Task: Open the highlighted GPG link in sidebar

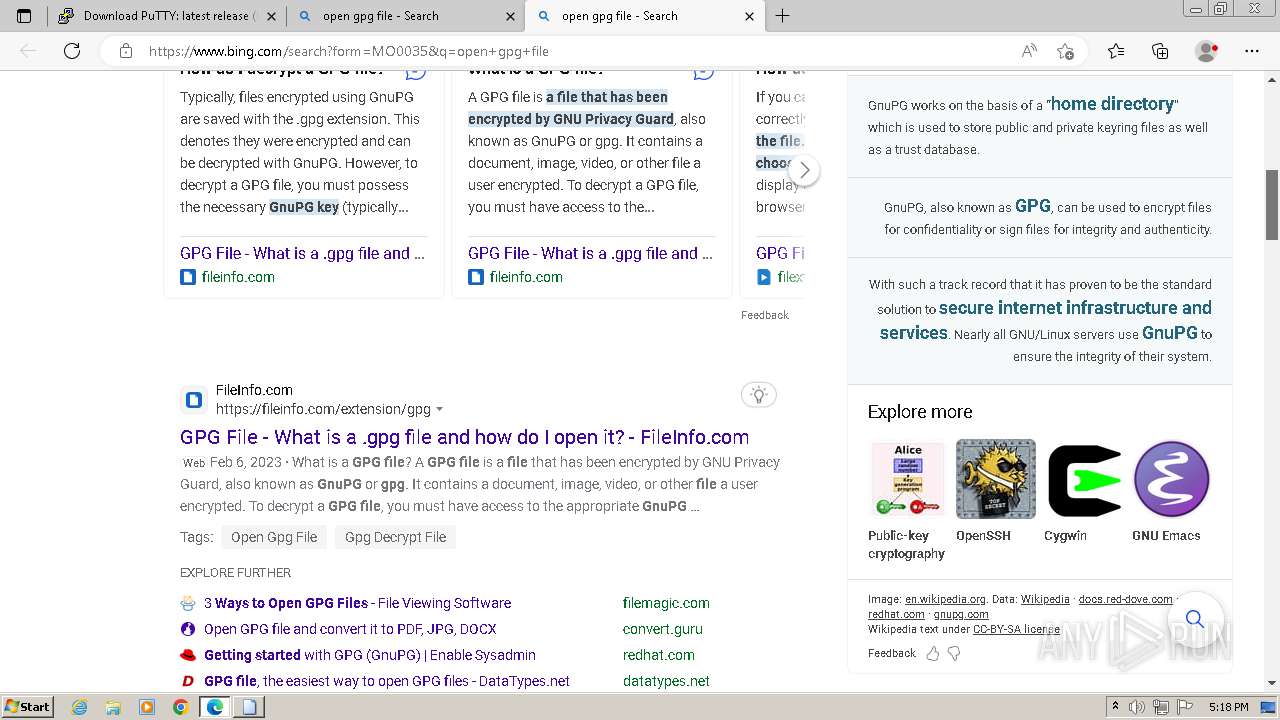Action: pyautogui.click(x=1033, y=206)
